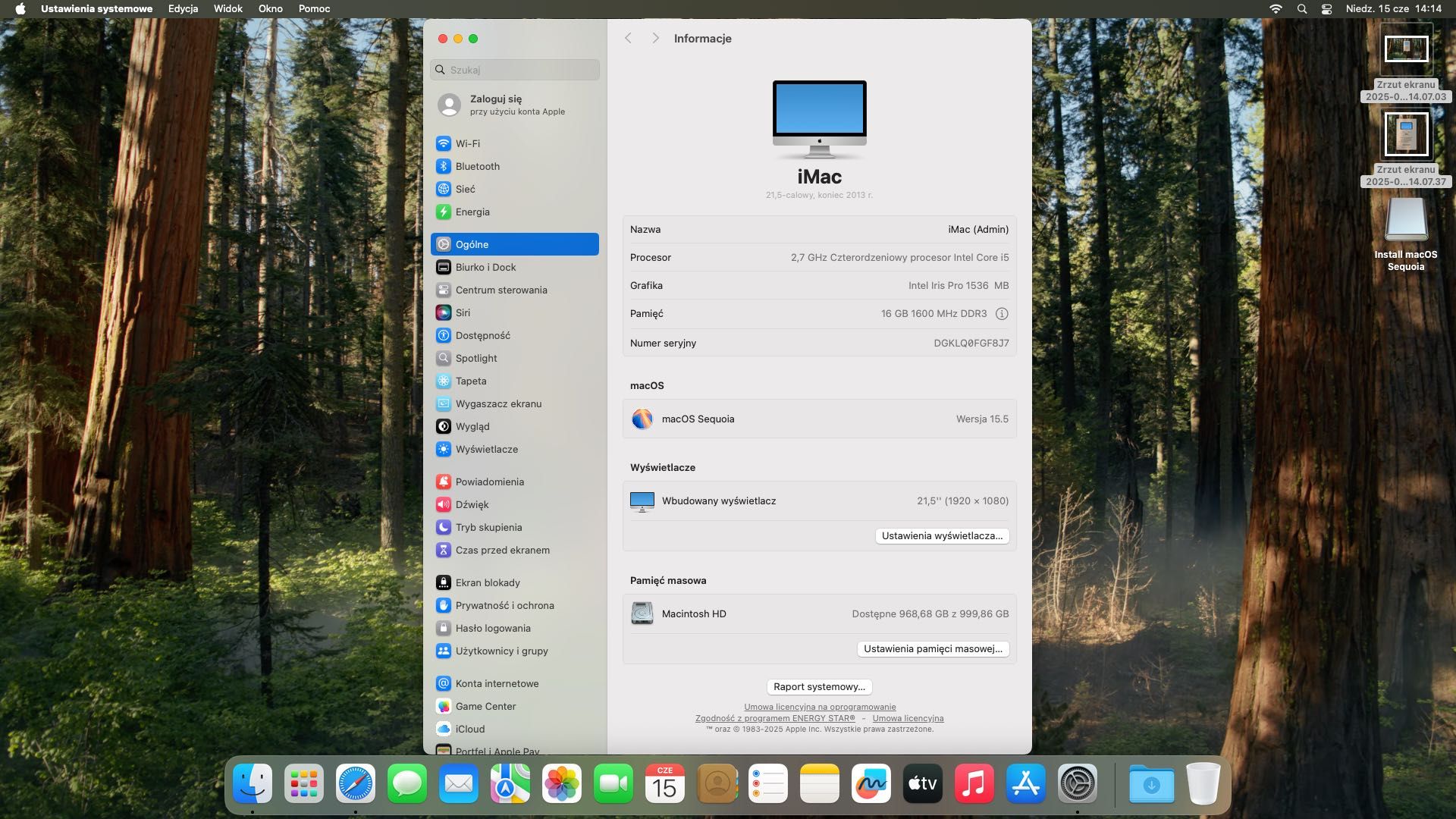1456x819 pixels.
Task: Open Energia settings in sidebar
Action: pyautogui.click(x=514, y=212)
